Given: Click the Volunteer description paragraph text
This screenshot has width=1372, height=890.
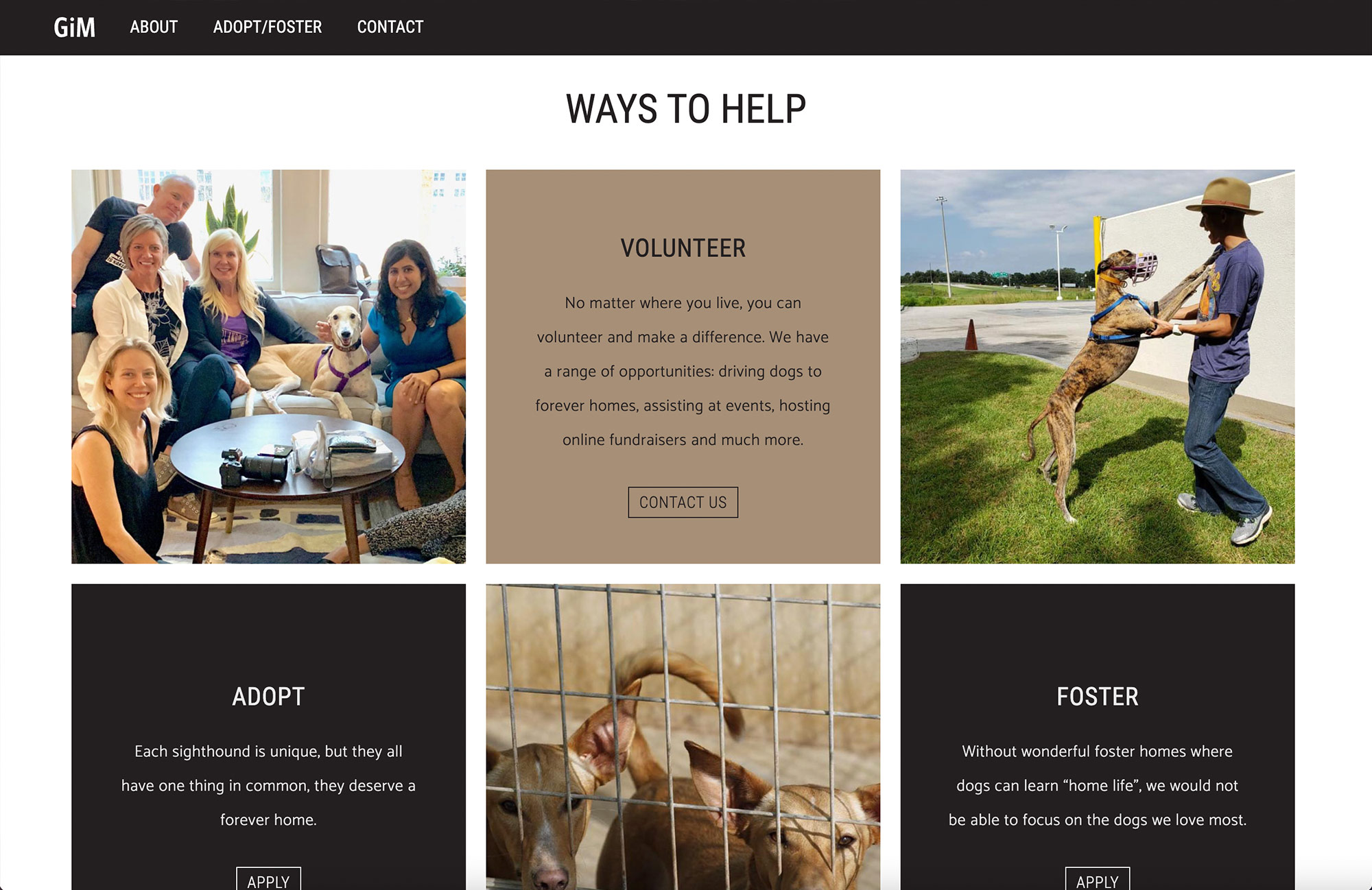Looking at the screenshot, I should coord(683,371).
